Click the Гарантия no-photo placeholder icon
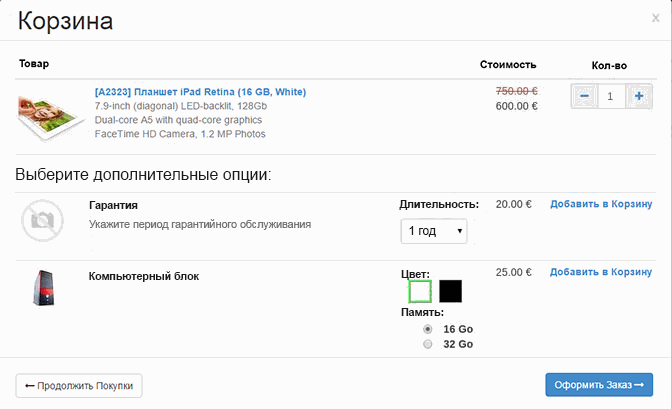Viewport: 672px width, 409px height. pyautogui.click(x=42, y=220)
